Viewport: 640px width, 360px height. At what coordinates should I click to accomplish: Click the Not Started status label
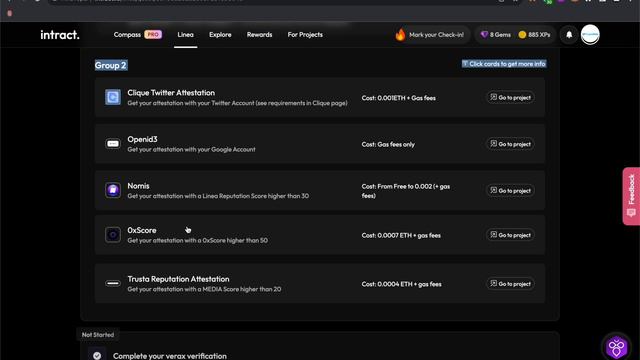coord(98,335)
